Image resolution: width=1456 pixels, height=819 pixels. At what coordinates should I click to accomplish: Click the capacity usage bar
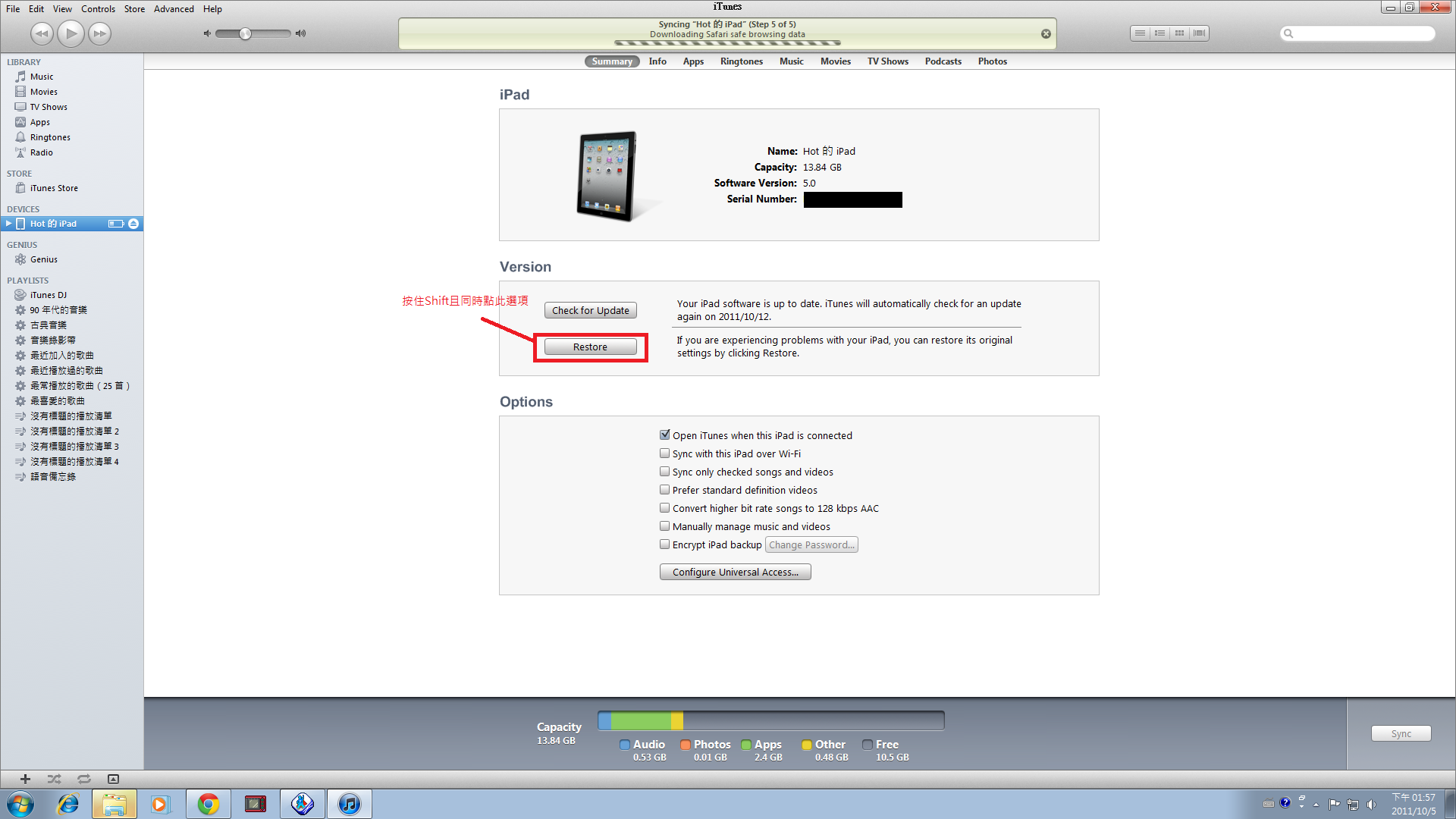(771, 720)
